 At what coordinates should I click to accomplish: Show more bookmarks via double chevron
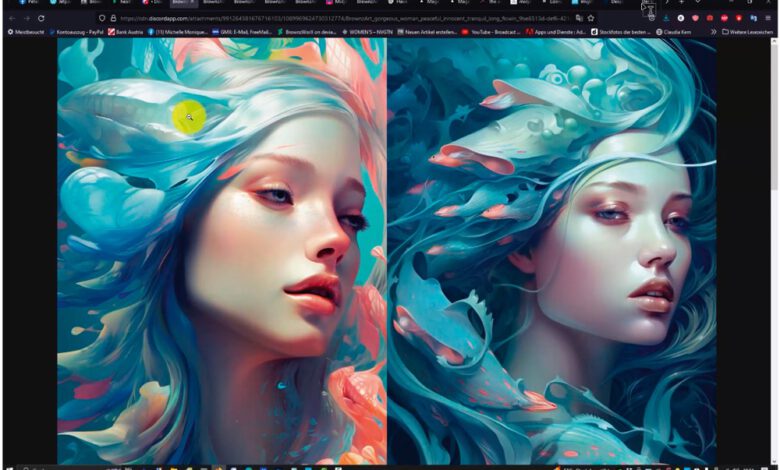713,32
